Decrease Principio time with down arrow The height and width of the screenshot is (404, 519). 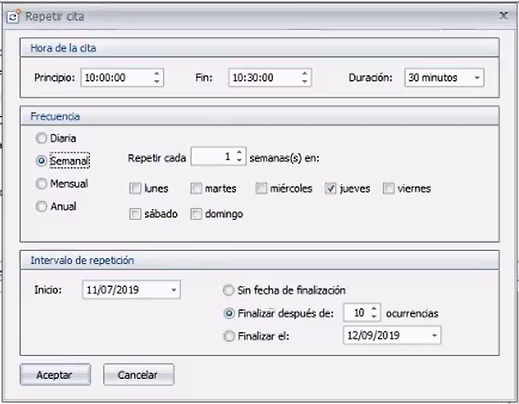click(x=157, y=81)
